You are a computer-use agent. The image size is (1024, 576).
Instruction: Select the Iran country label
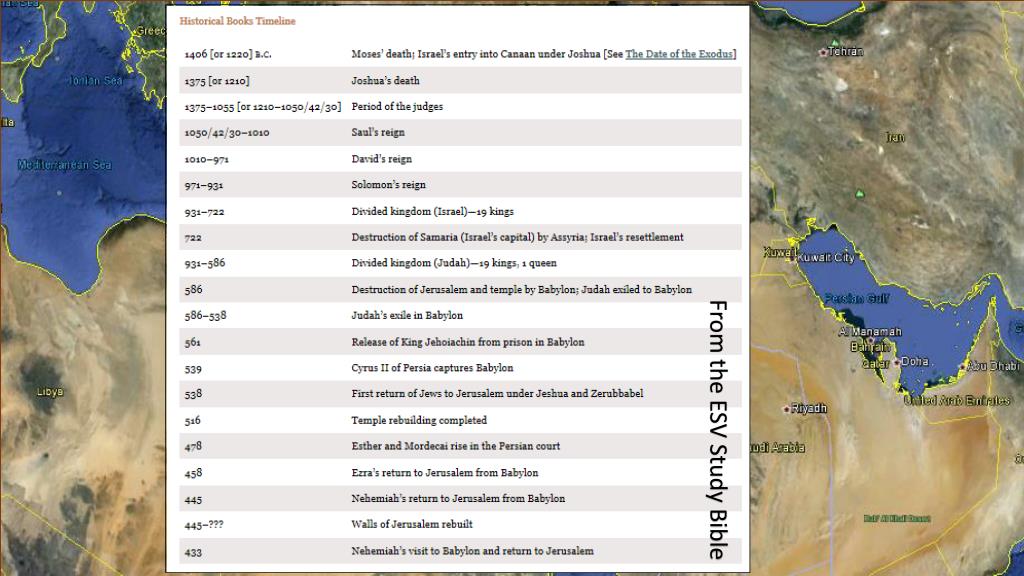[894, 137]
